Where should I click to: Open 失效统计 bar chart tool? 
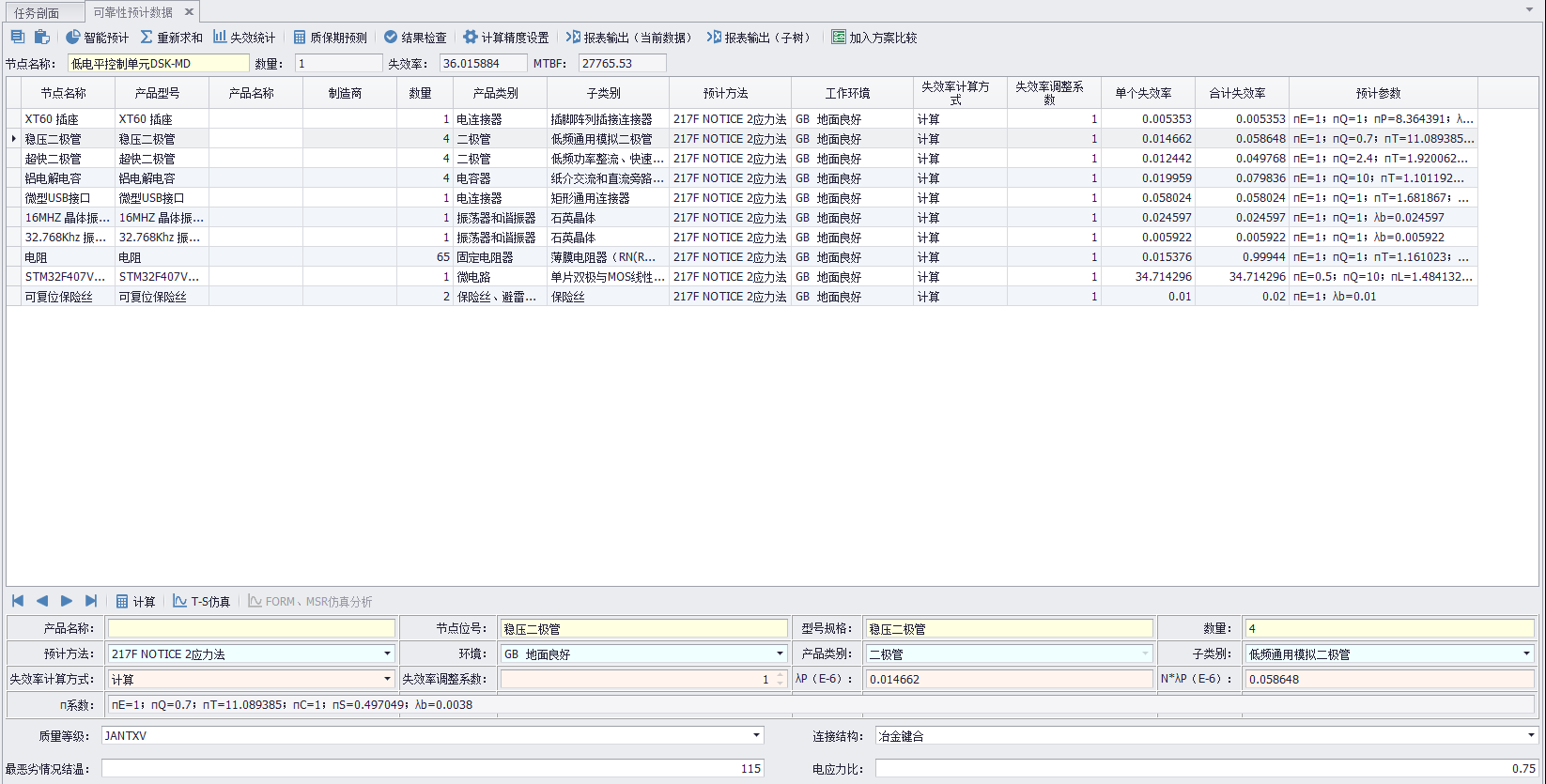[x=220, y=38]
